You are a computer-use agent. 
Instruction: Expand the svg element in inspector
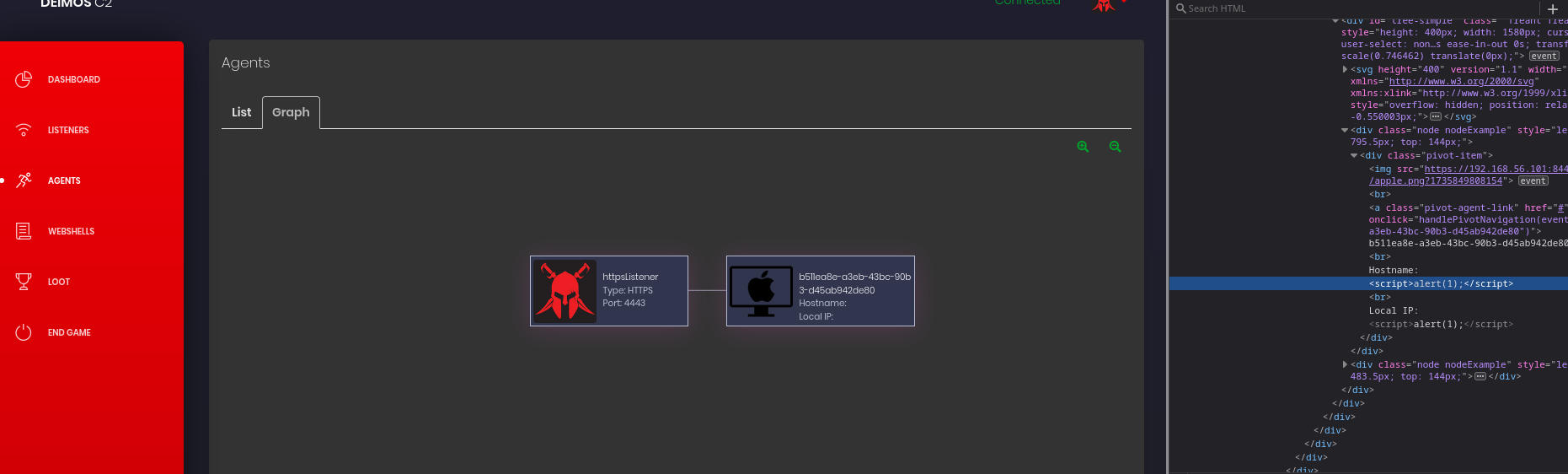click(1345, 70)
